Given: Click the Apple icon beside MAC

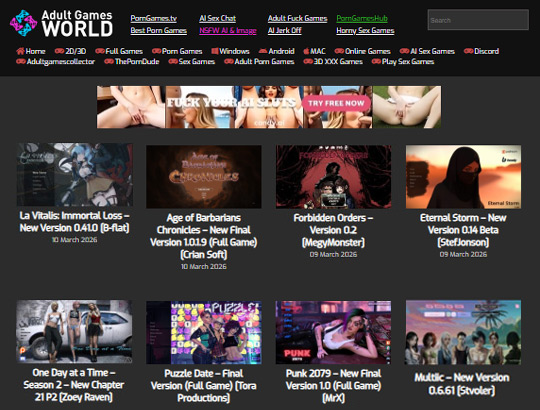Looking at the screenshot, I should point(306,51).
